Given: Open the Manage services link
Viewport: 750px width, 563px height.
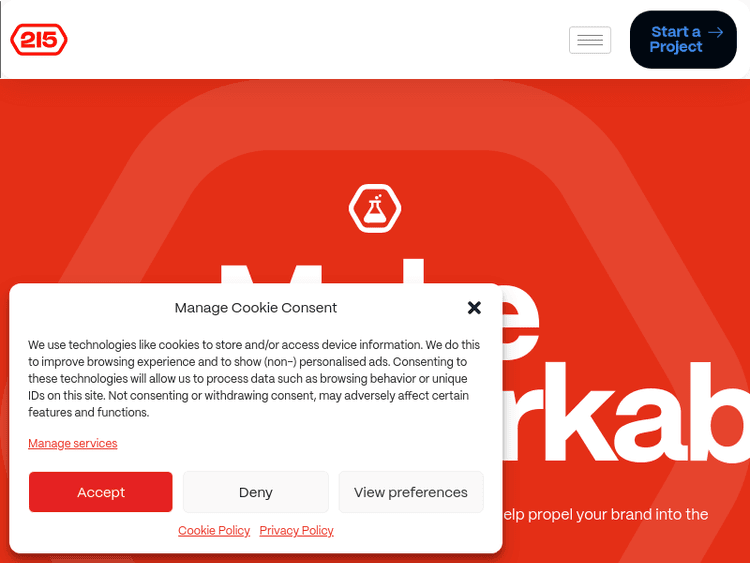Looking at the screenshot, I should (x=73, y=443).
